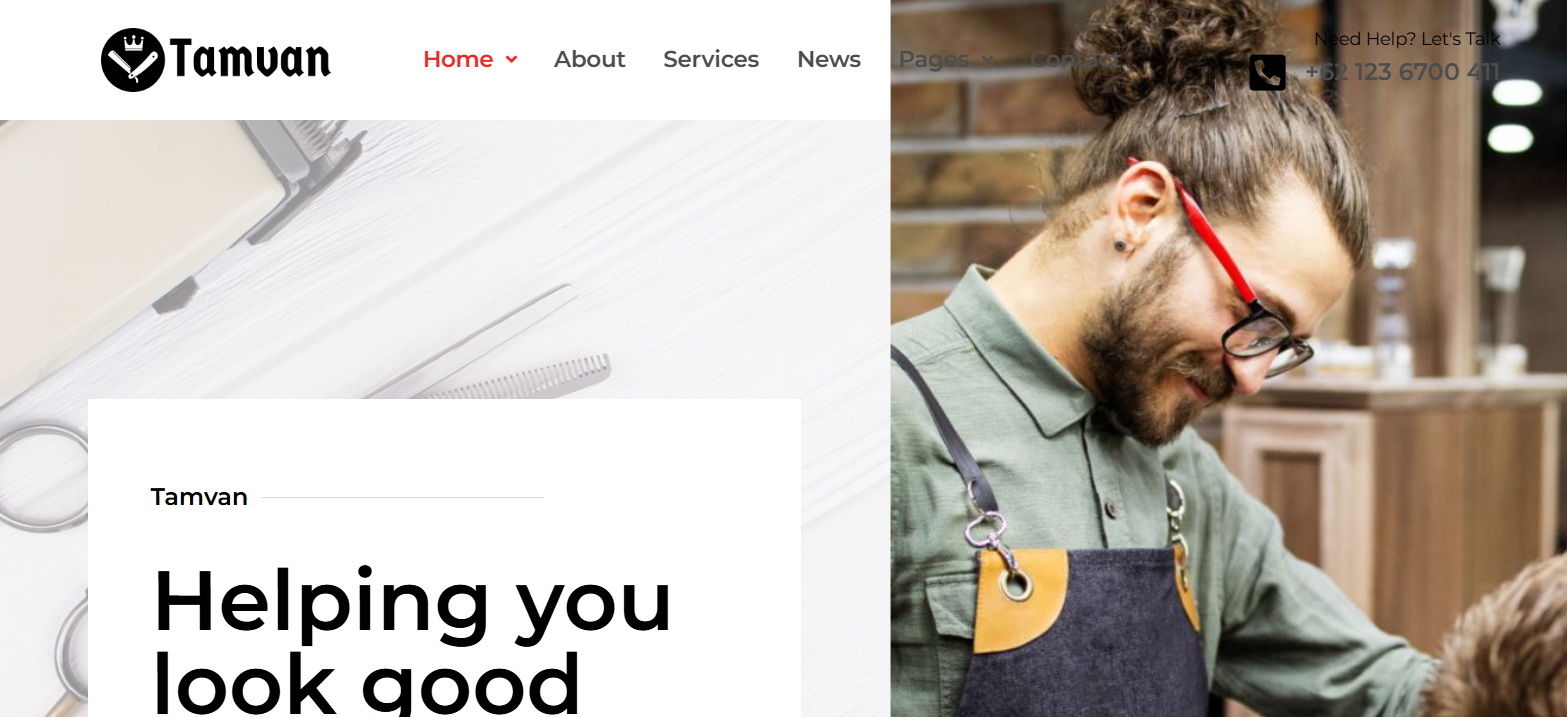Click the Tamvan razor crown logo icon
The height and width of the screenshot is (717, 1567).
point(132,59)
